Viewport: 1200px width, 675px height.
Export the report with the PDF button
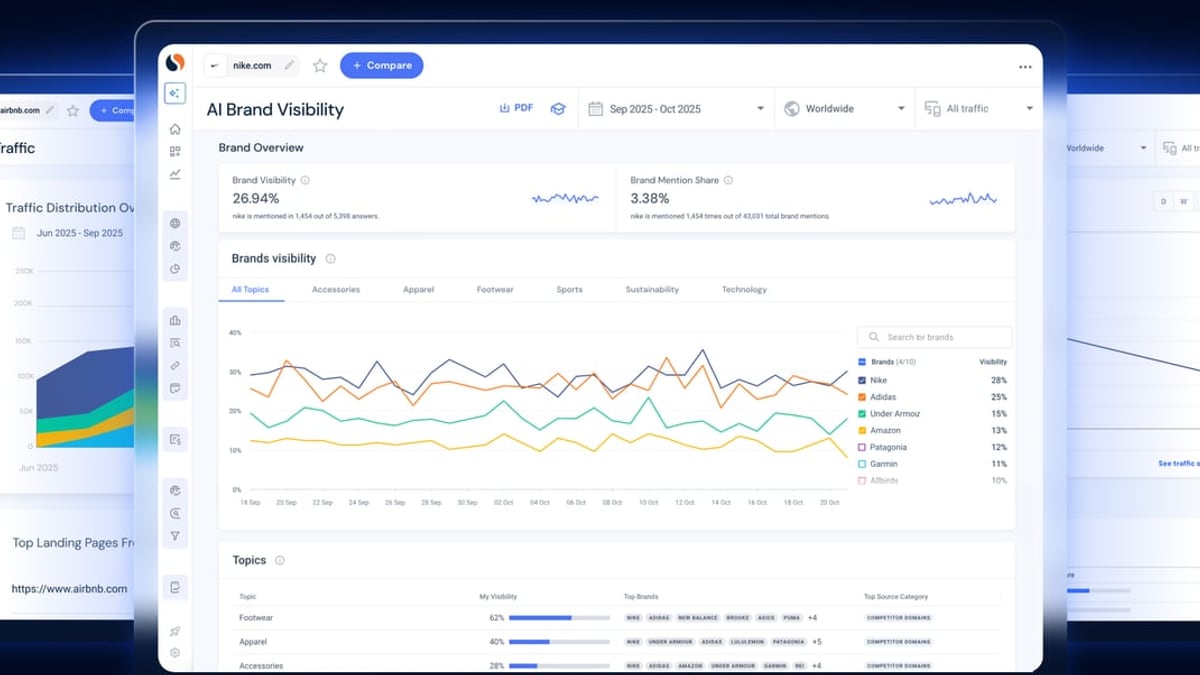[516, 108]
